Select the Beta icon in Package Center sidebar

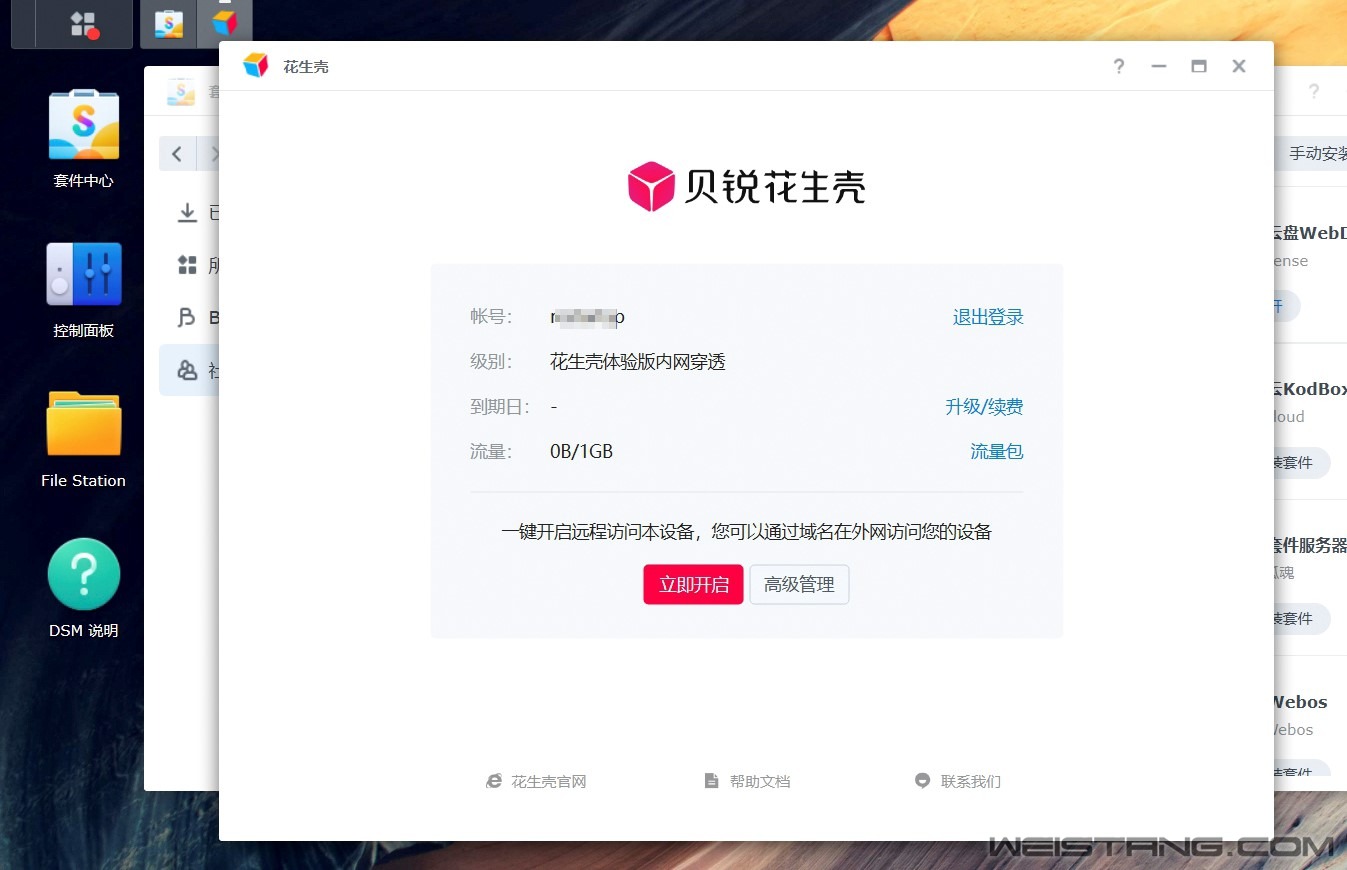[187, 318]
